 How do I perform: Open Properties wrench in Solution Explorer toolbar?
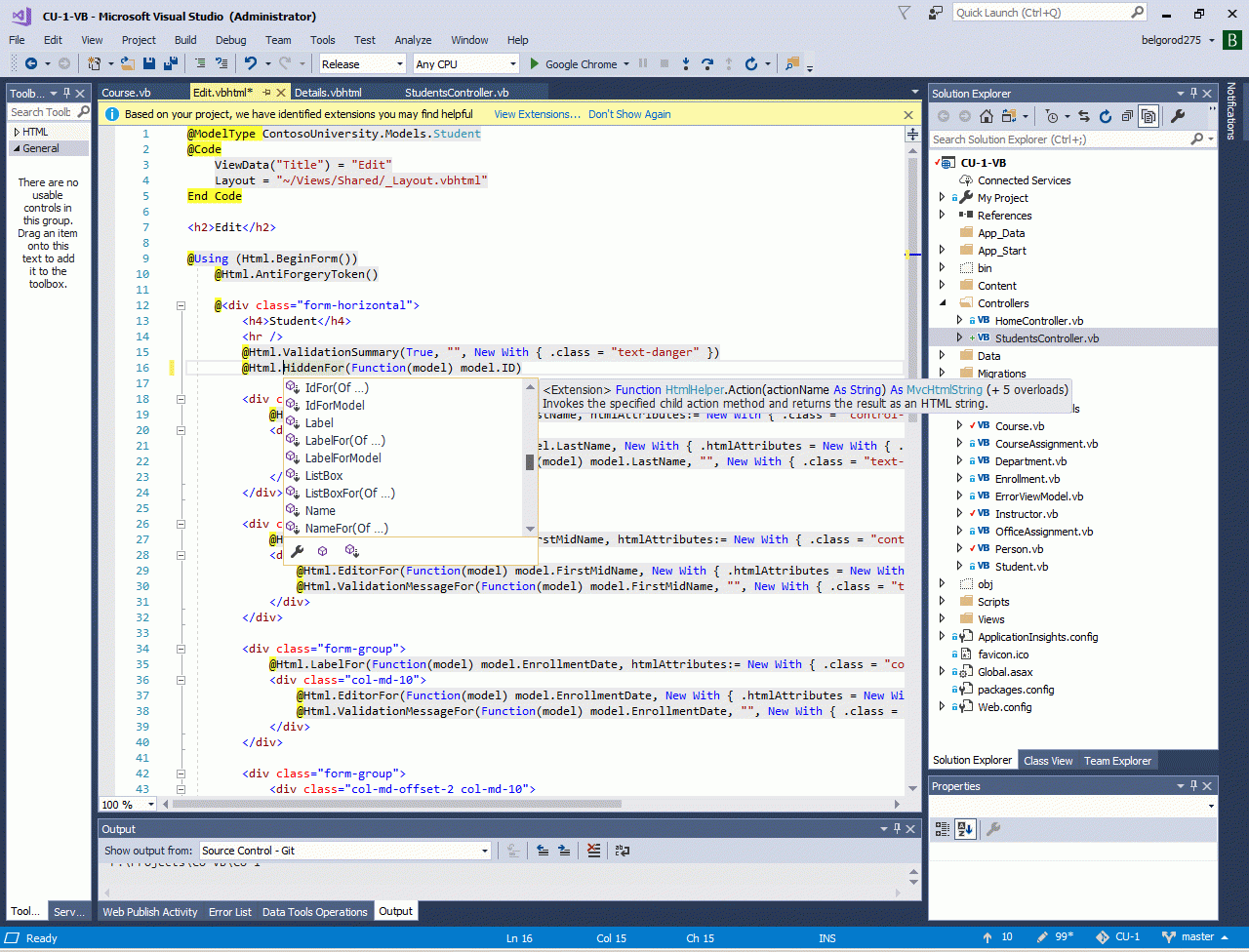click(x=1178, y=116)
